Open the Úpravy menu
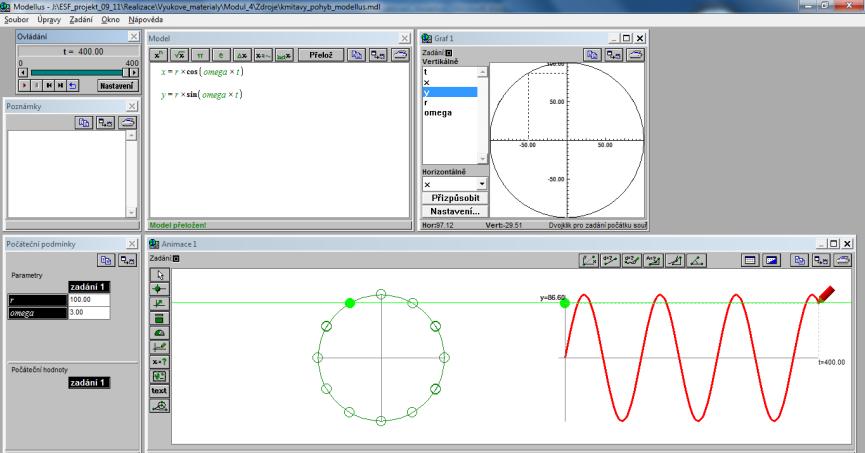865x453 pixels. 49,19
